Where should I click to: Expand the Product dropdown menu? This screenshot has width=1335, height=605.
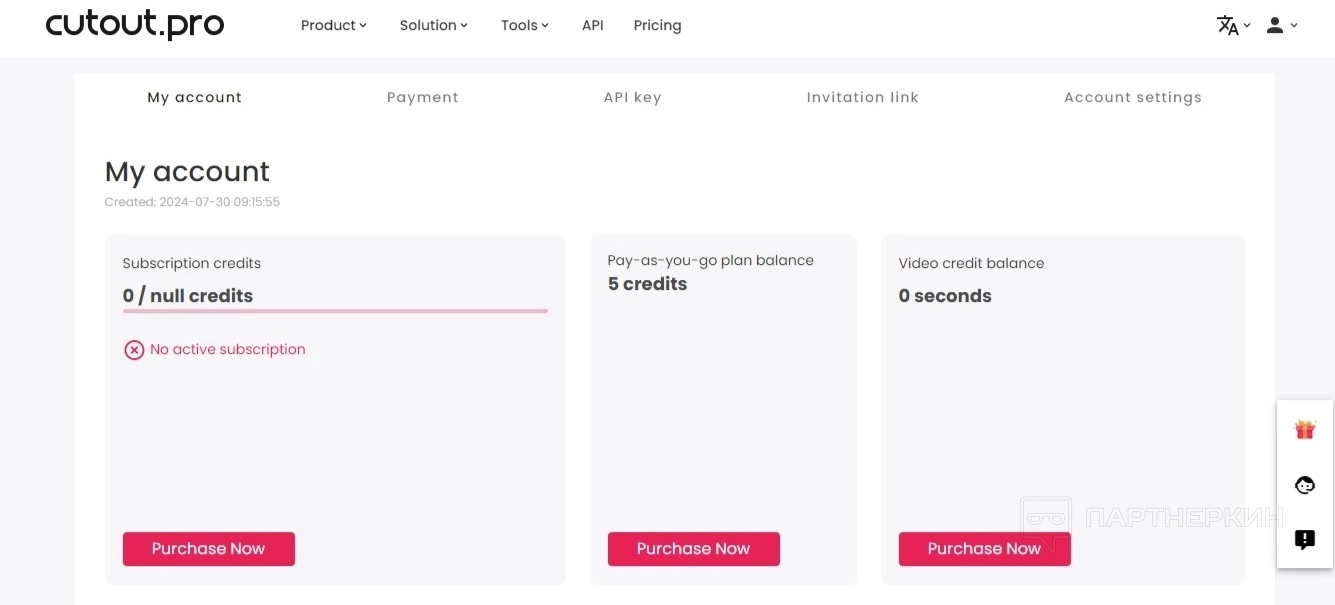334,26
